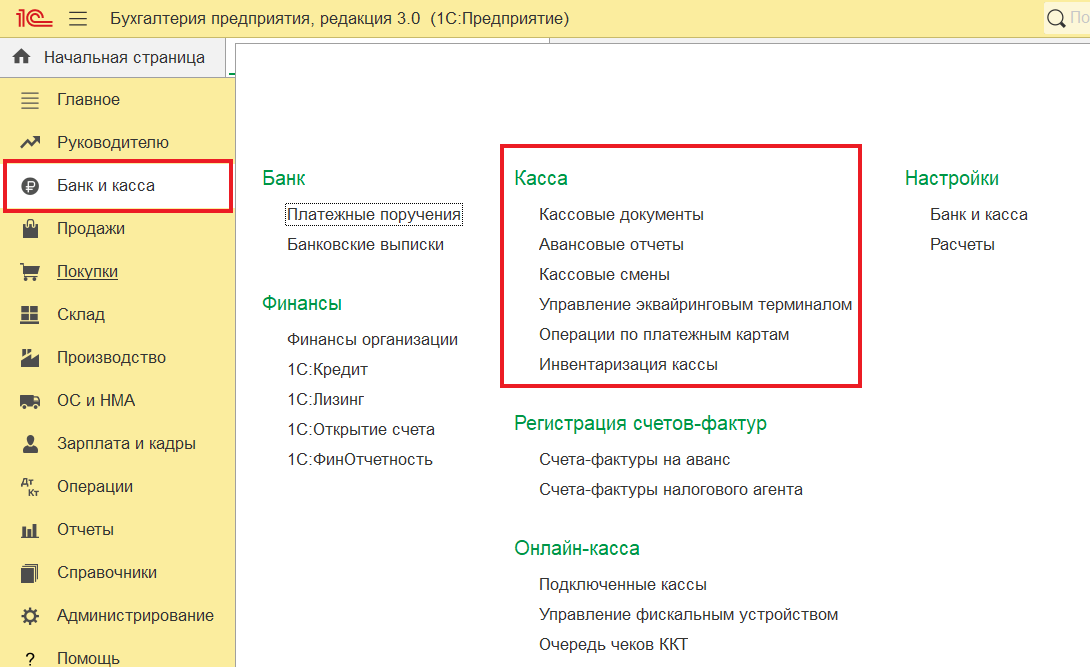Viewport: 1090px width, 667px height.
Task: Select Банк и касса section in sidebar
Action: pos(106,186)
